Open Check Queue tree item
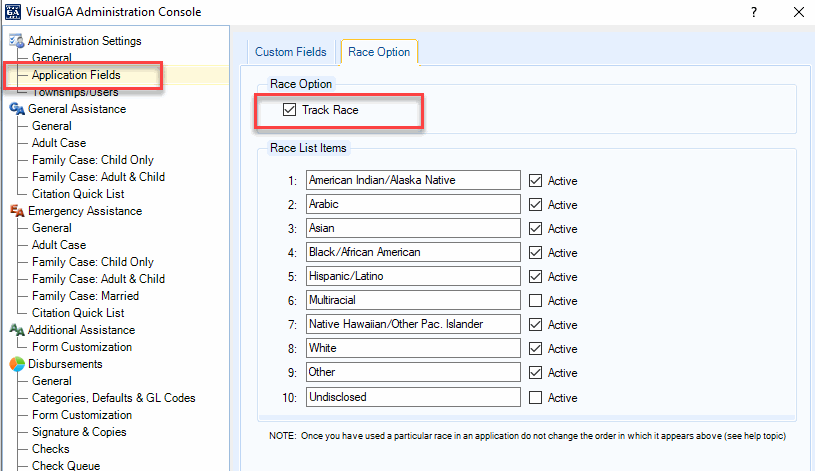Screen dimensions: 815x471 pos(65,465)
